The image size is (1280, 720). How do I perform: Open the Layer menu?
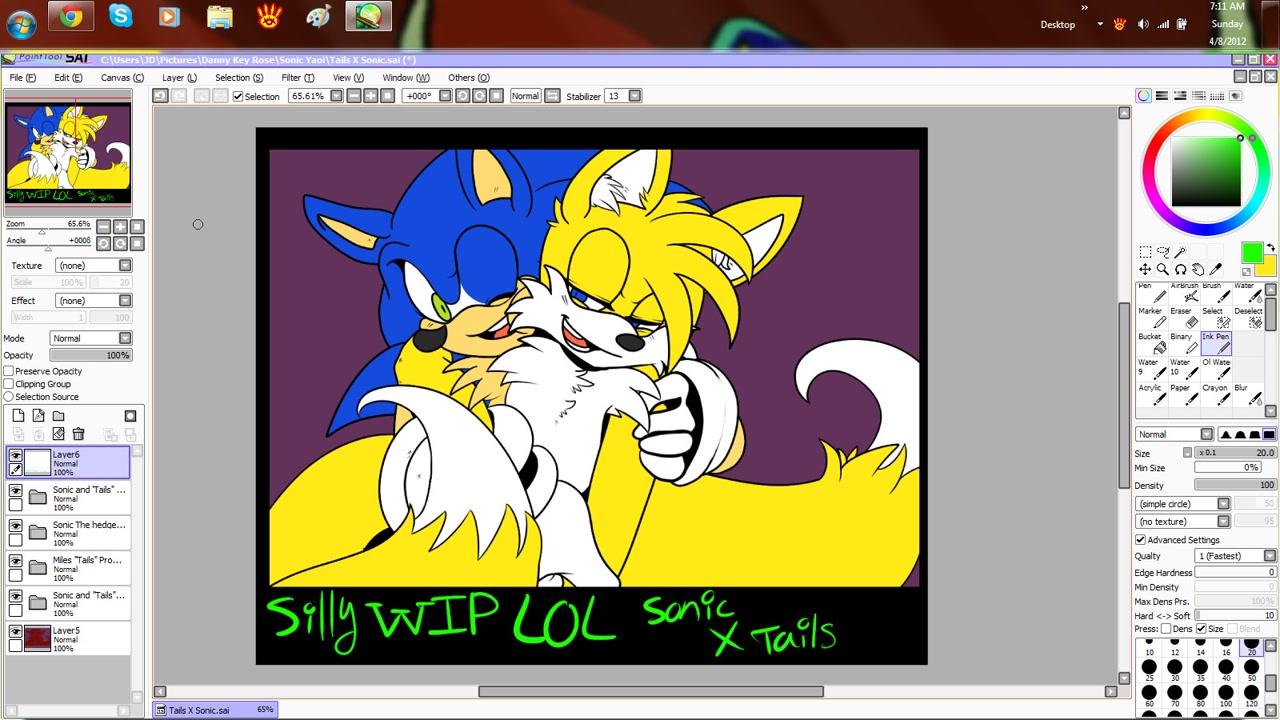click(179, 77)
